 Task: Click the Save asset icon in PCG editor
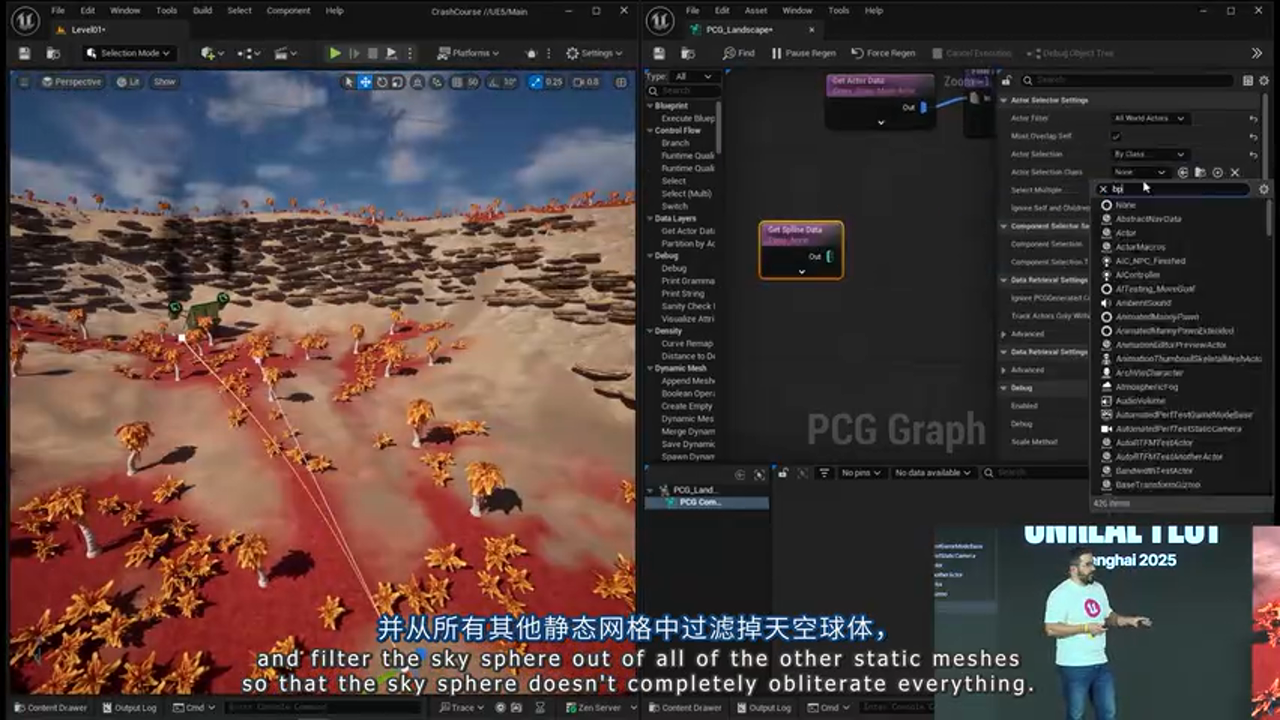[660, 53]
